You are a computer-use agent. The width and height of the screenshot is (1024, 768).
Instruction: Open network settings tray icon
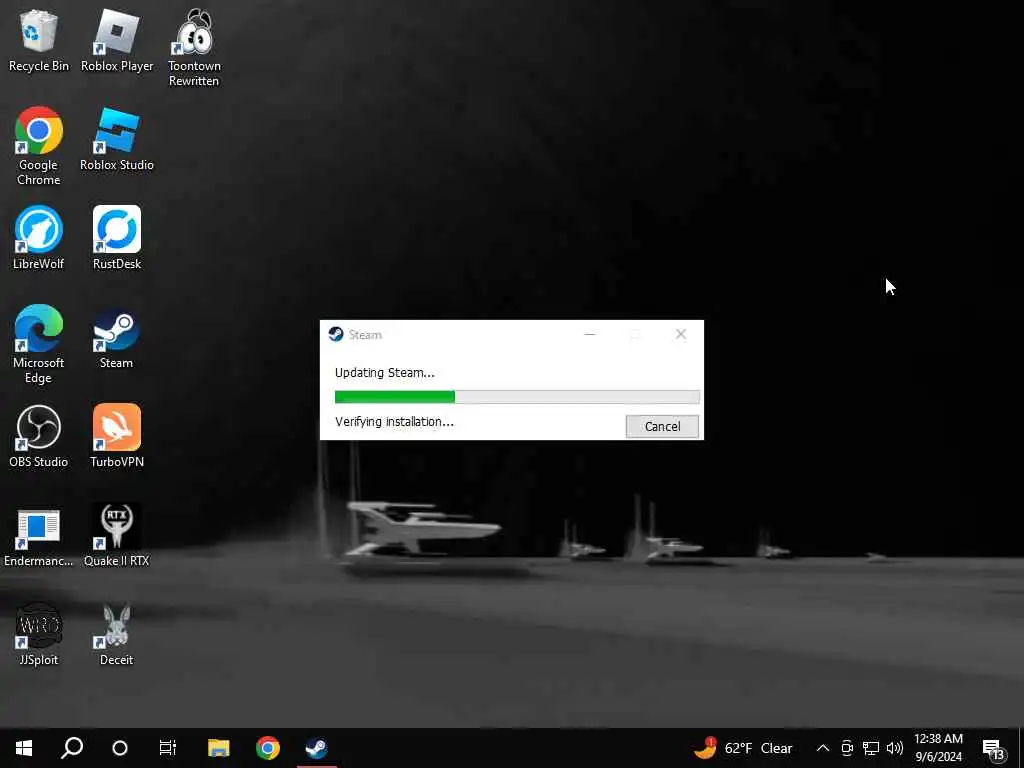(x=871, y=748)
